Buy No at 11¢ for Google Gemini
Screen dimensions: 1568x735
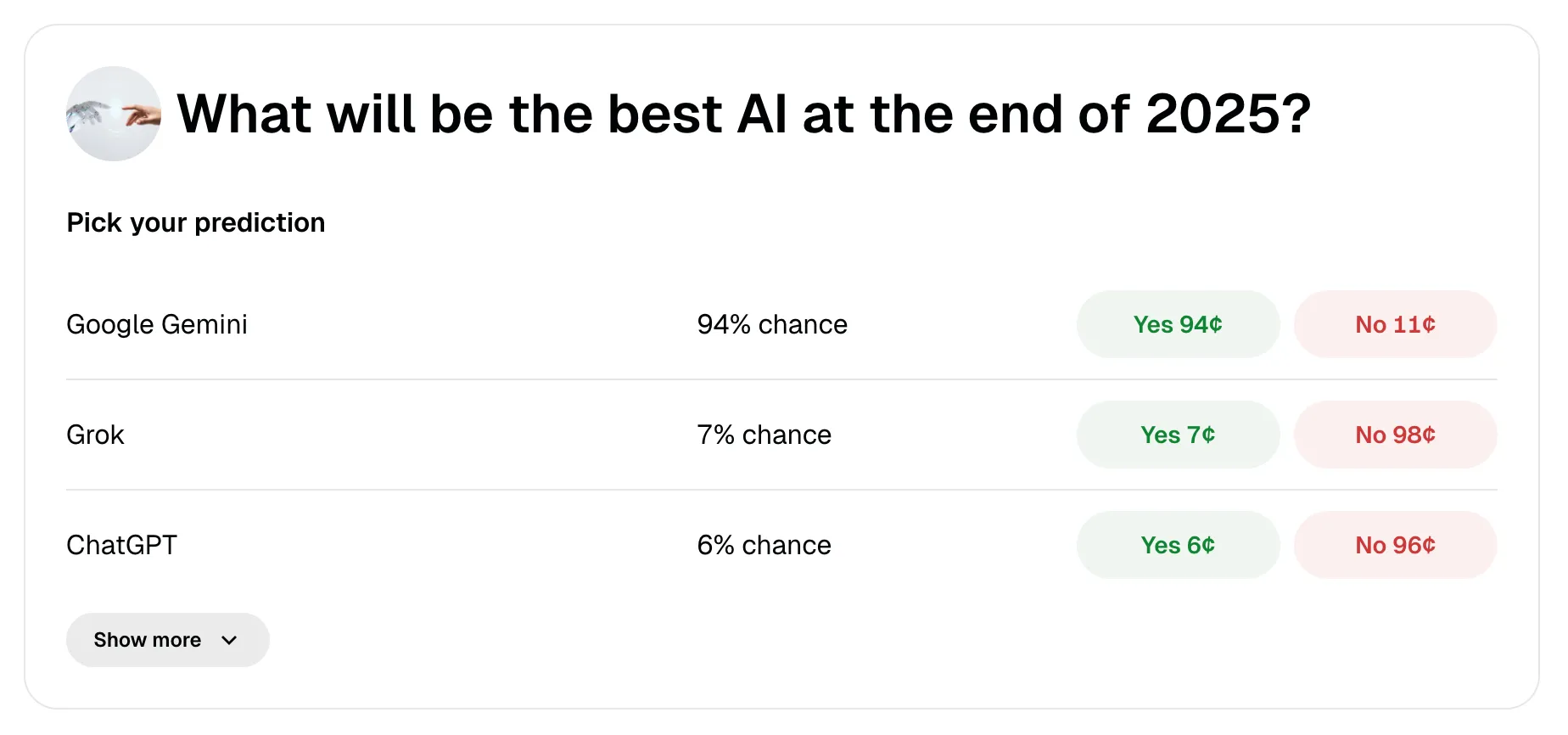(1394, 324)
